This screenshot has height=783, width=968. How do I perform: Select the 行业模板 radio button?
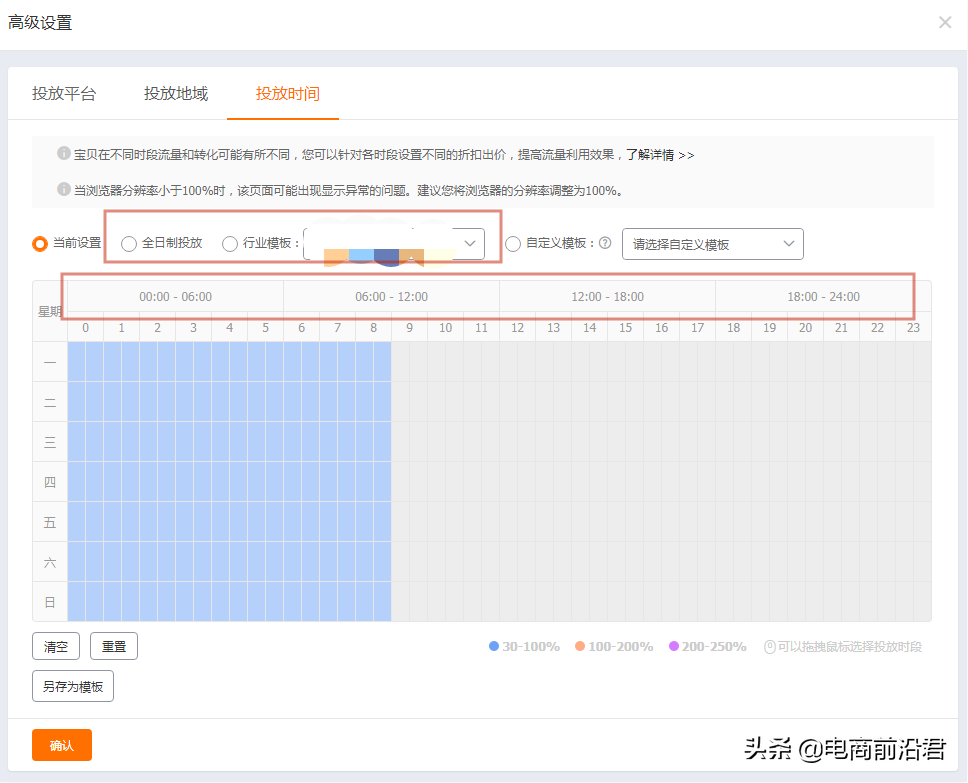click(230, 243)
